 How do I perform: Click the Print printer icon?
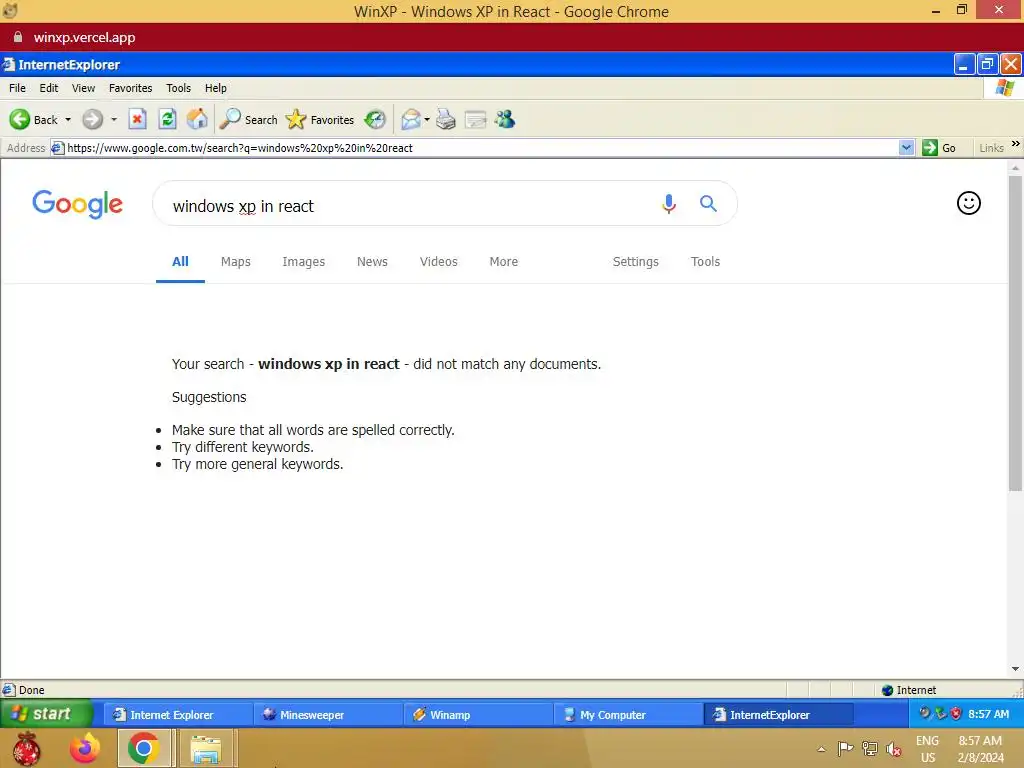[445, 120]
